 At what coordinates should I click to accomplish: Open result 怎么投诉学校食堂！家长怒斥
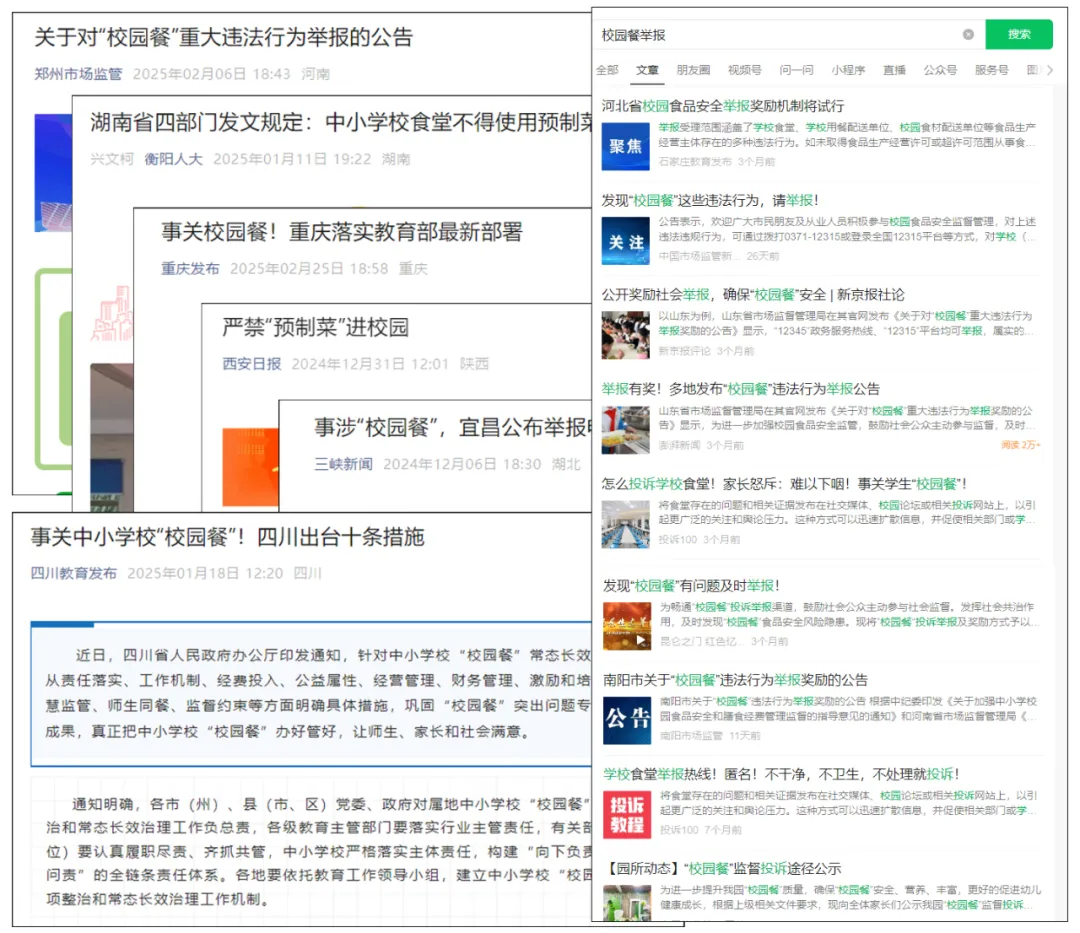(784, 483)
